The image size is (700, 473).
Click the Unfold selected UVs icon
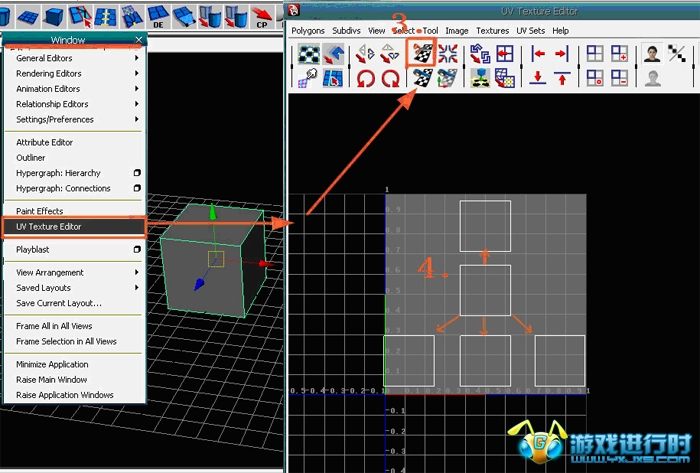[480, 78]
